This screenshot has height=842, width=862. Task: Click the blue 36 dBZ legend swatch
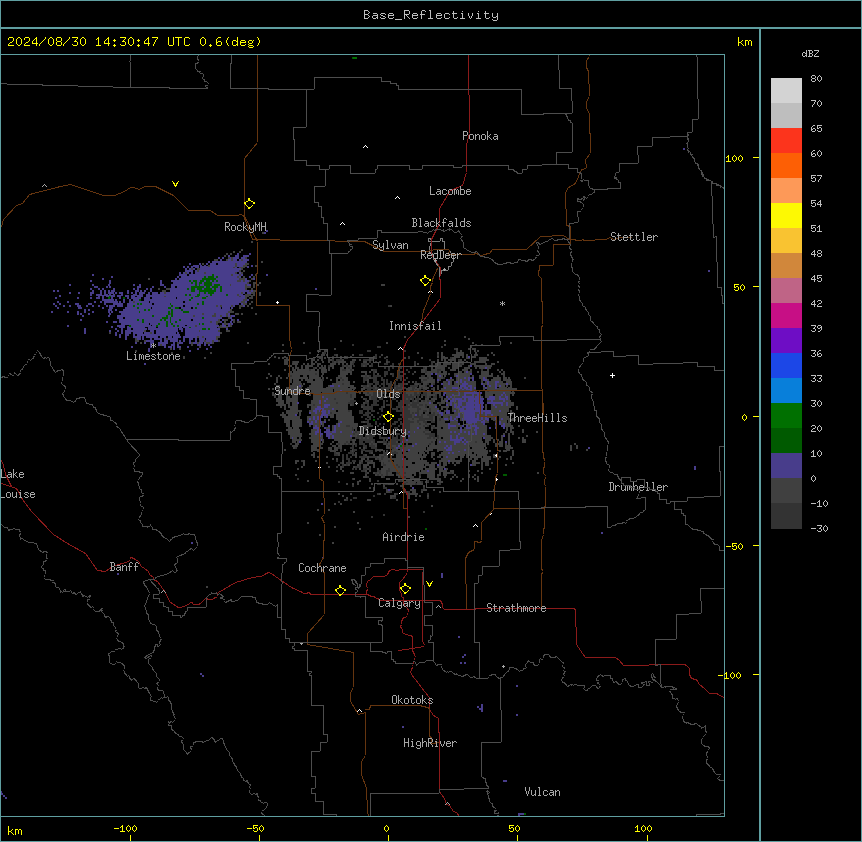(x=786, y=365)
